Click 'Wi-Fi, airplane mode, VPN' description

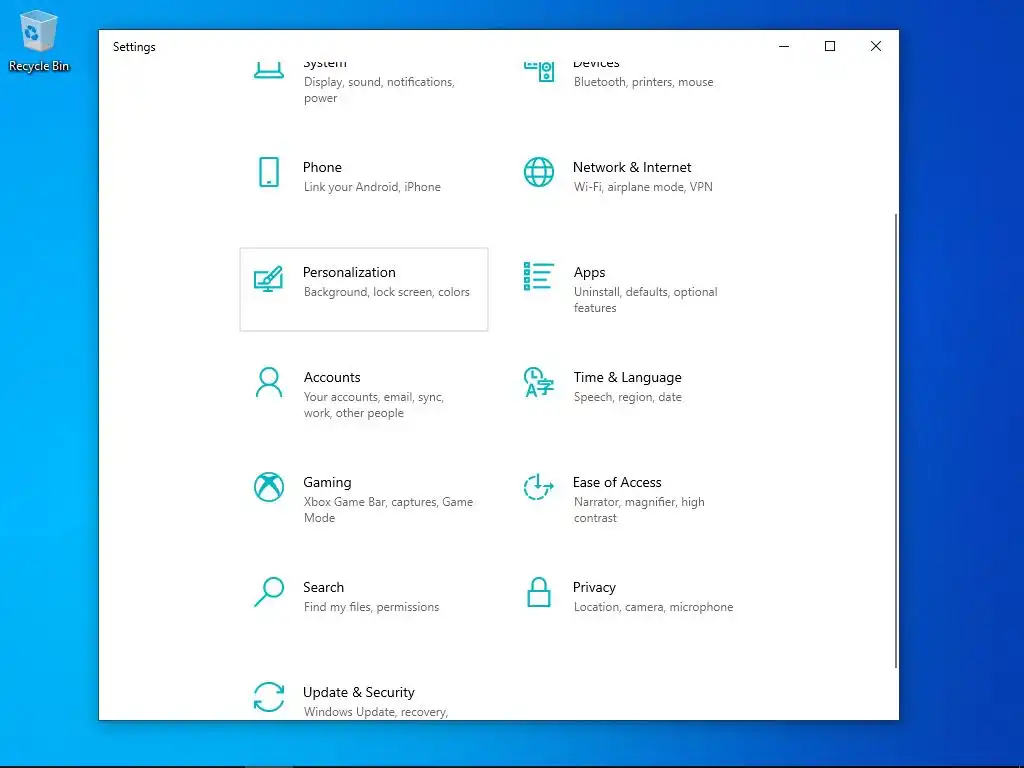point(643,187)
